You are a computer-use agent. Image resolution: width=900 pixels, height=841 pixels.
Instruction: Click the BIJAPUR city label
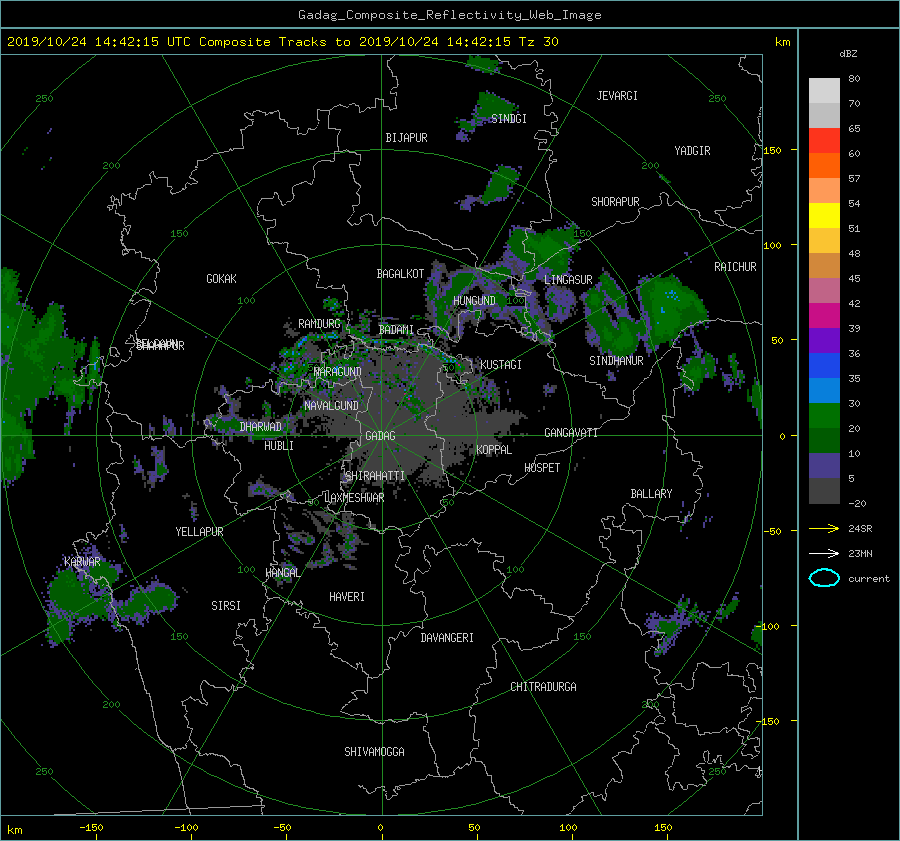point(406,138)
